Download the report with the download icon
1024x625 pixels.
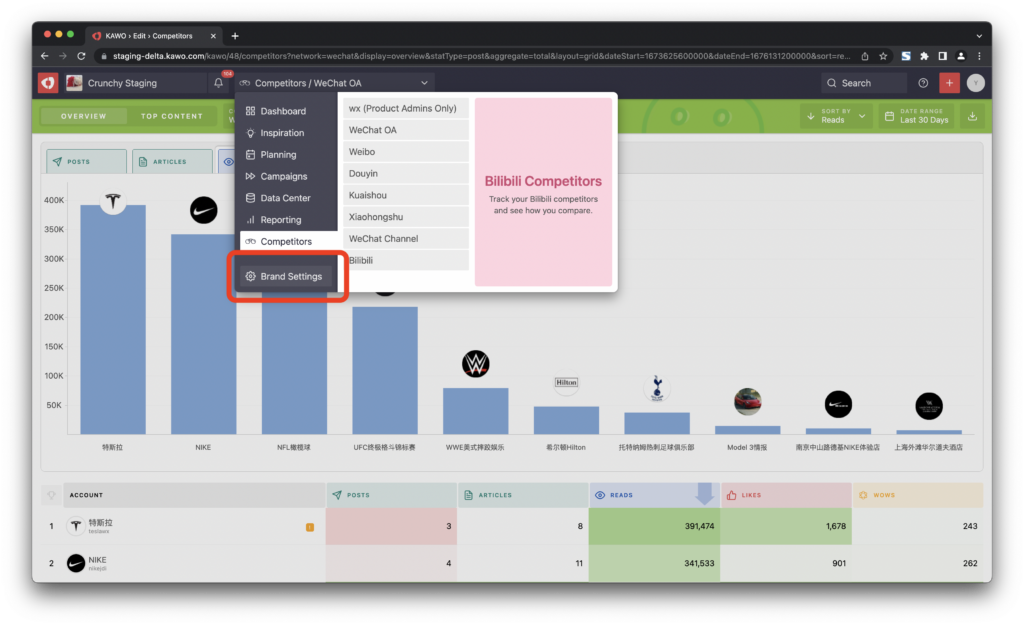[x=972, y=116]
